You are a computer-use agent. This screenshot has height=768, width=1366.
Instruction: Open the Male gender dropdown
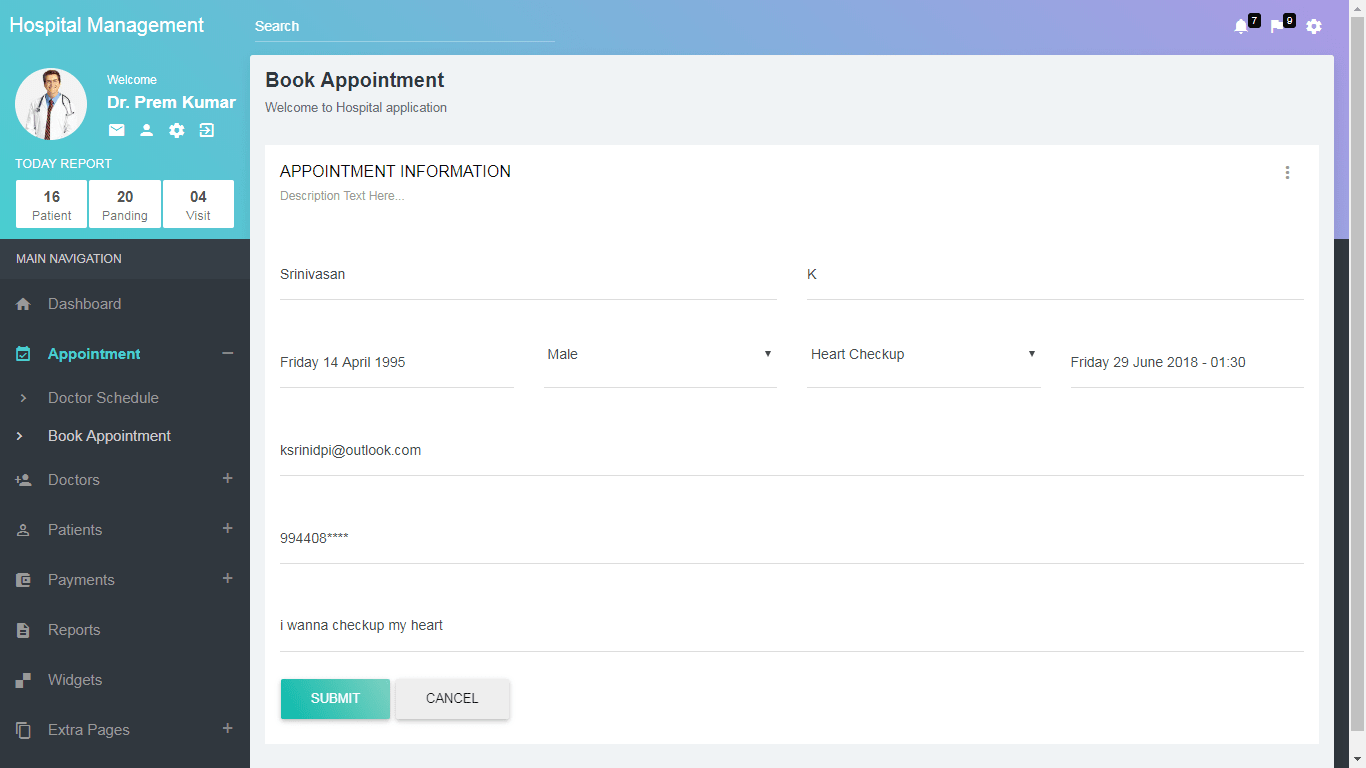coord(660,355)
